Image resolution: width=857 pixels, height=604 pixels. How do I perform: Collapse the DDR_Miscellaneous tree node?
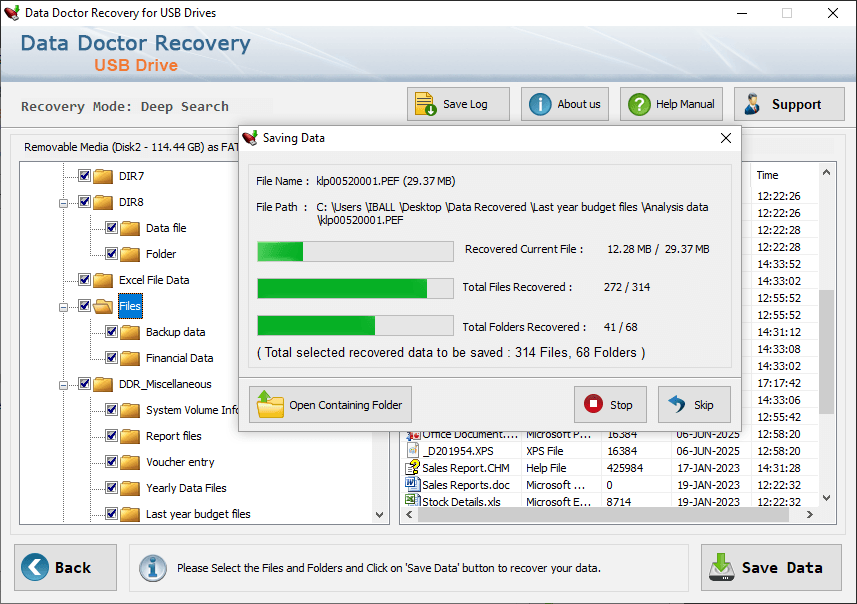point(63,385)
